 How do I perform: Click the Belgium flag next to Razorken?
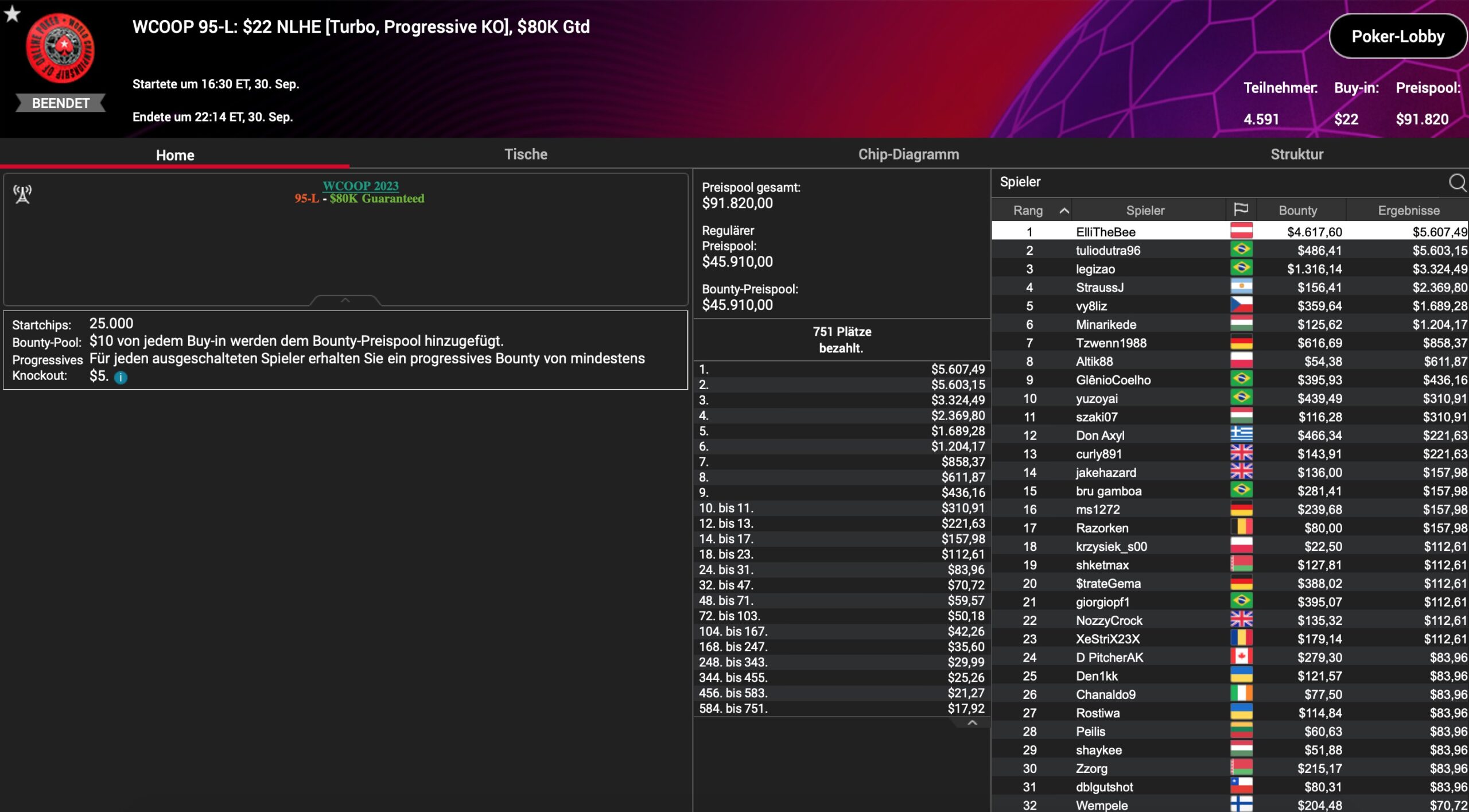1241,527
